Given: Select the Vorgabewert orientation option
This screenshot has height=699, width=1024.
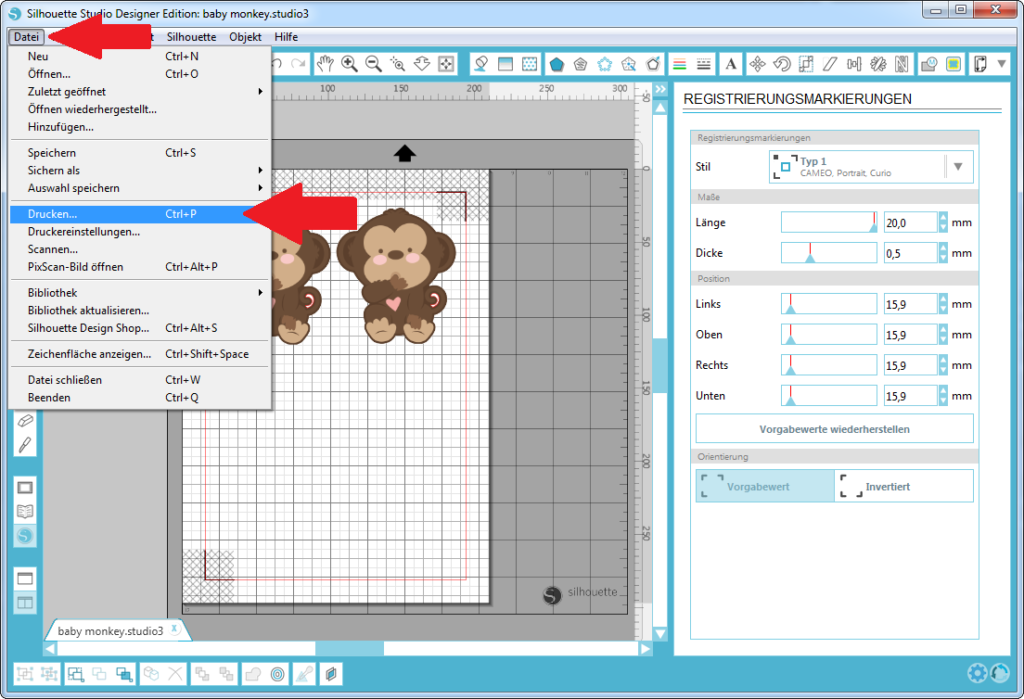Looking at the screenshot, I should click(765, 487).
